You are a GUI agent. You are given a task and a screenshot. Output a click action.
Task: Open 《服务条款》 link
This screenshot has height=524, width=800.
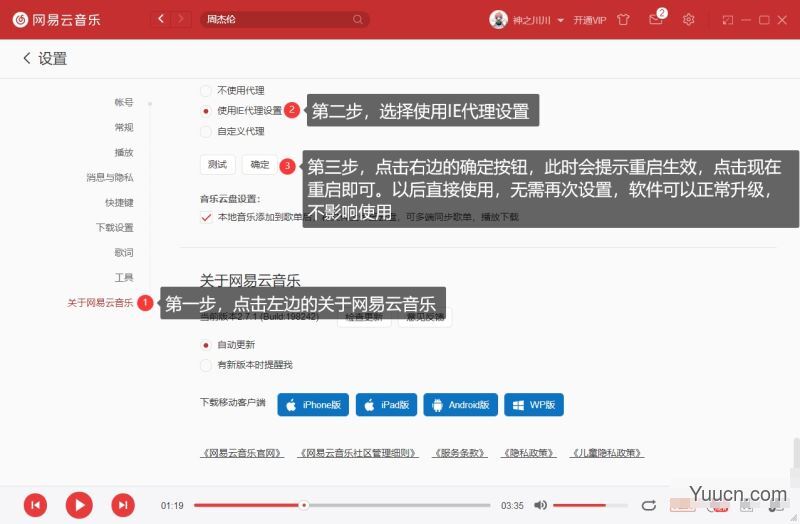459,453
